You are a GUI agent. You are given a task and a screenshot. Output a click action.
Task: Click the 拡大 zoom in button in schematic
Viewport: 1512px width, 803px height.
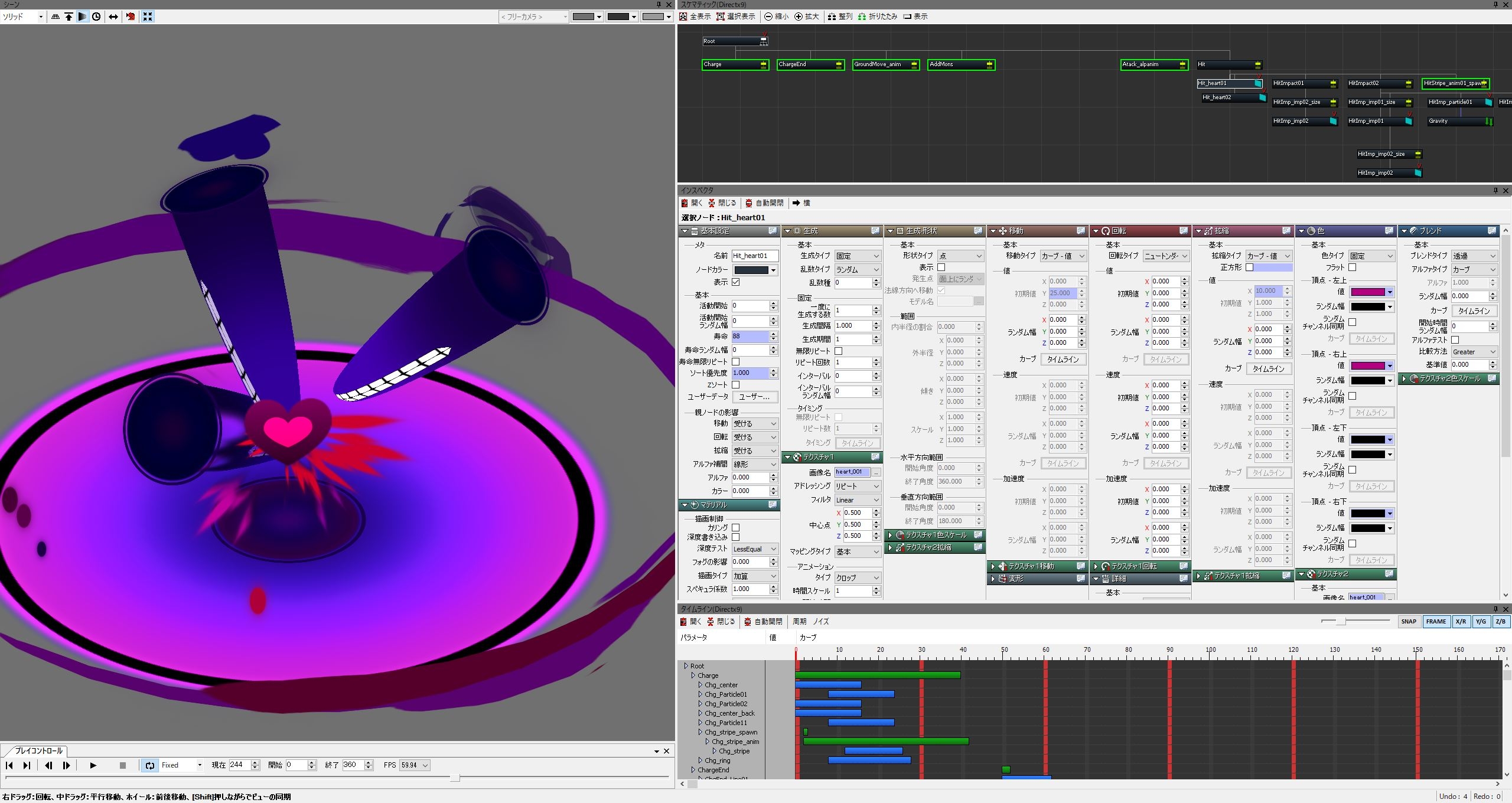[806, 17]
